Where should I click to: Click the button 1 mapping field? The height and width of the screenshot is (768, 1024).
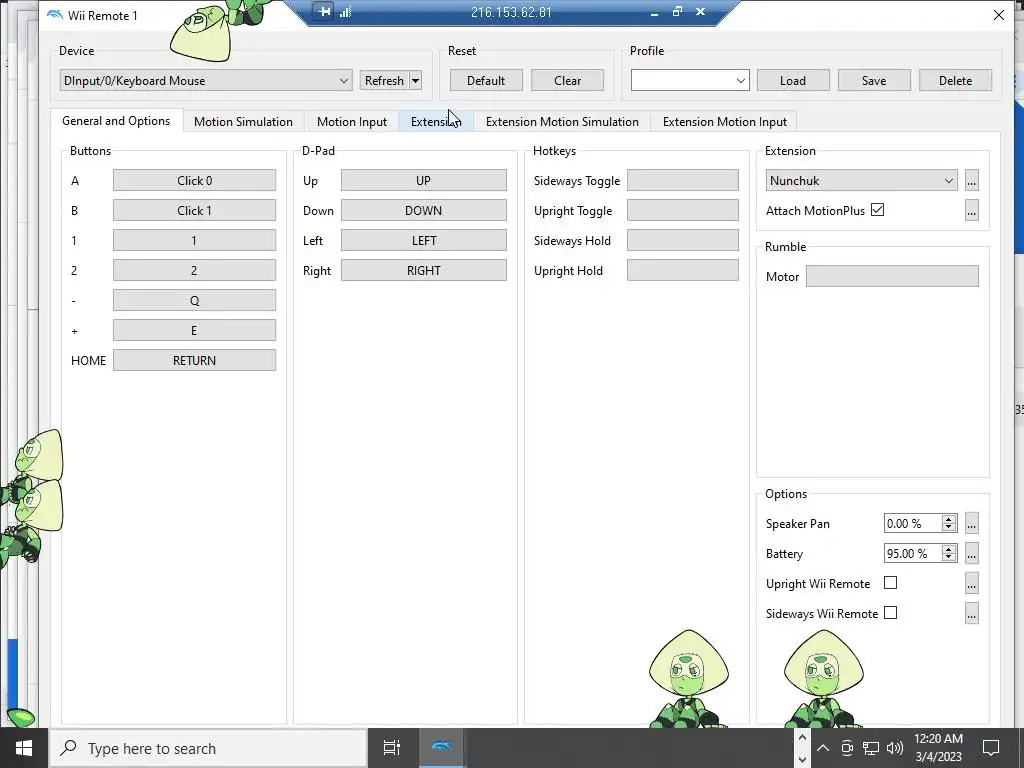tap(194, 241)
